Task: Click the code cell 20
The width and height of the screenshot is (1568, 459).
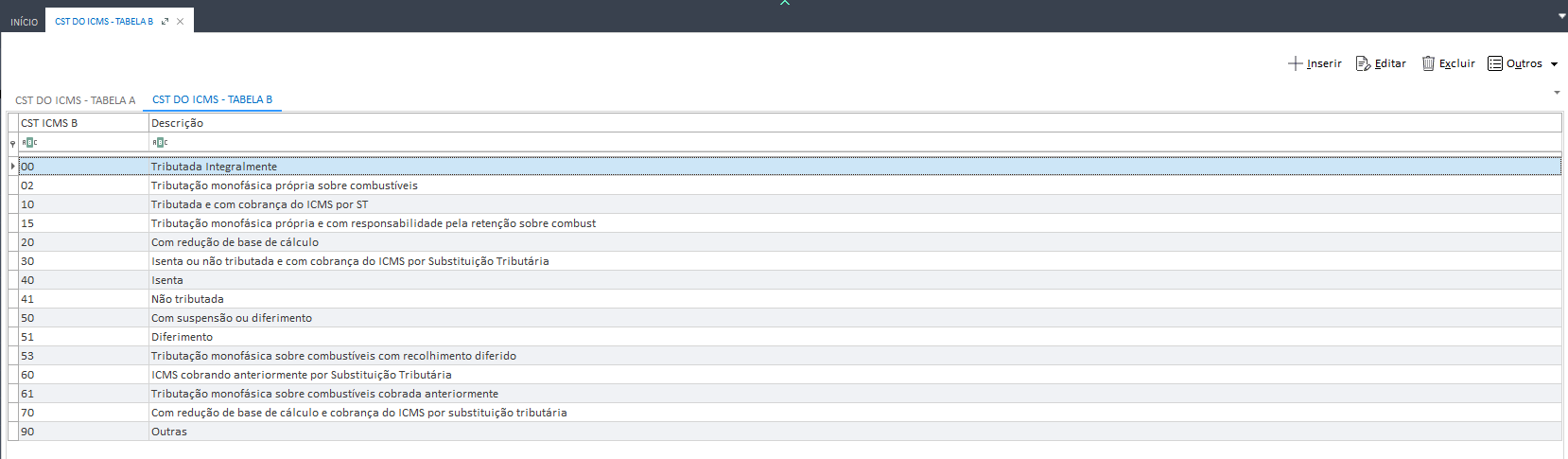Action: tap(83, 242)
